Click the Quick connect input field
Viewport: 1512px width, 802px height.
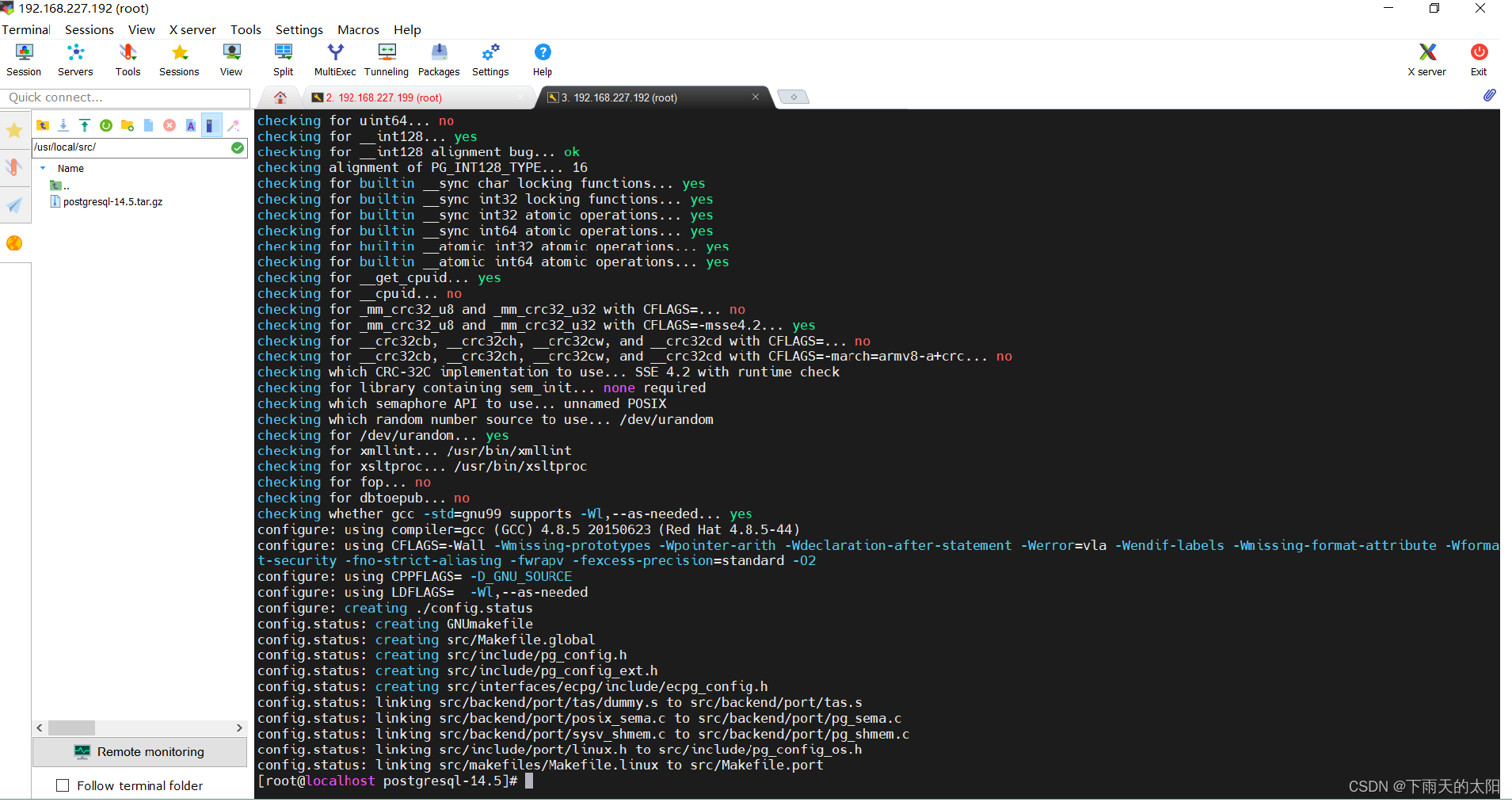[126, 97]
